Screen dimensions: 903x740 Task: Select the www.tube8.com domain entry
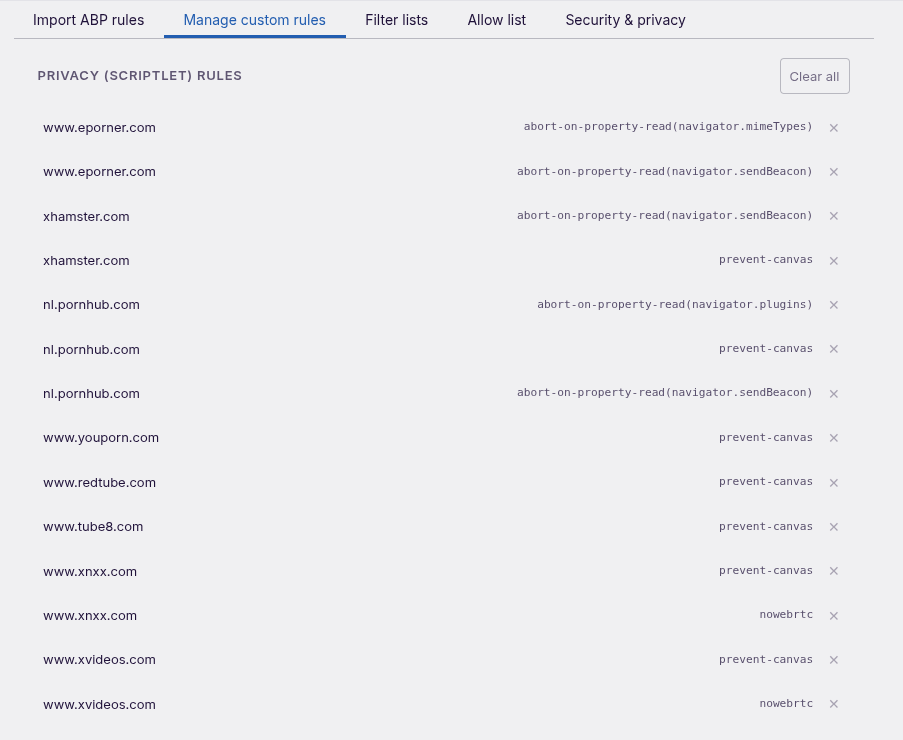(x=93, y=527)
